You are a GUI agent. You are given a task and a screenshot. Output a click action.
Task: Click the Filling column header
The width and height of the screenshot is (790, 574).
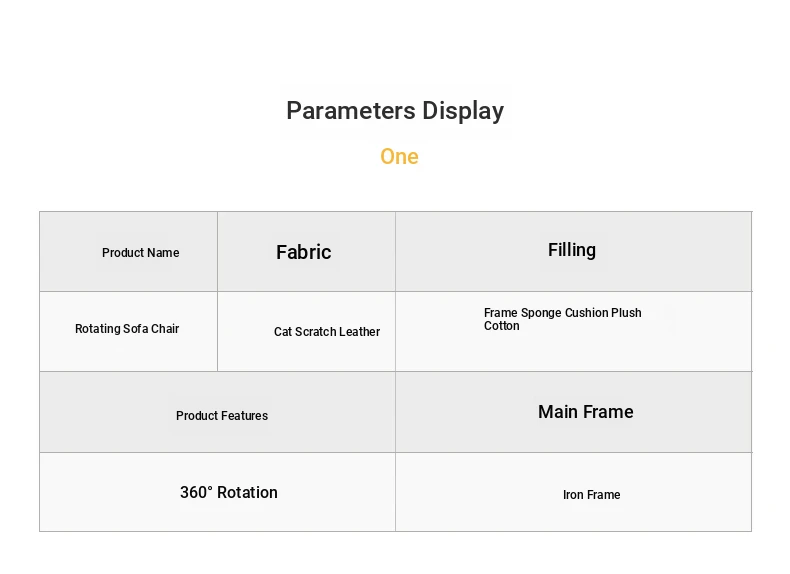coord(573,251)
